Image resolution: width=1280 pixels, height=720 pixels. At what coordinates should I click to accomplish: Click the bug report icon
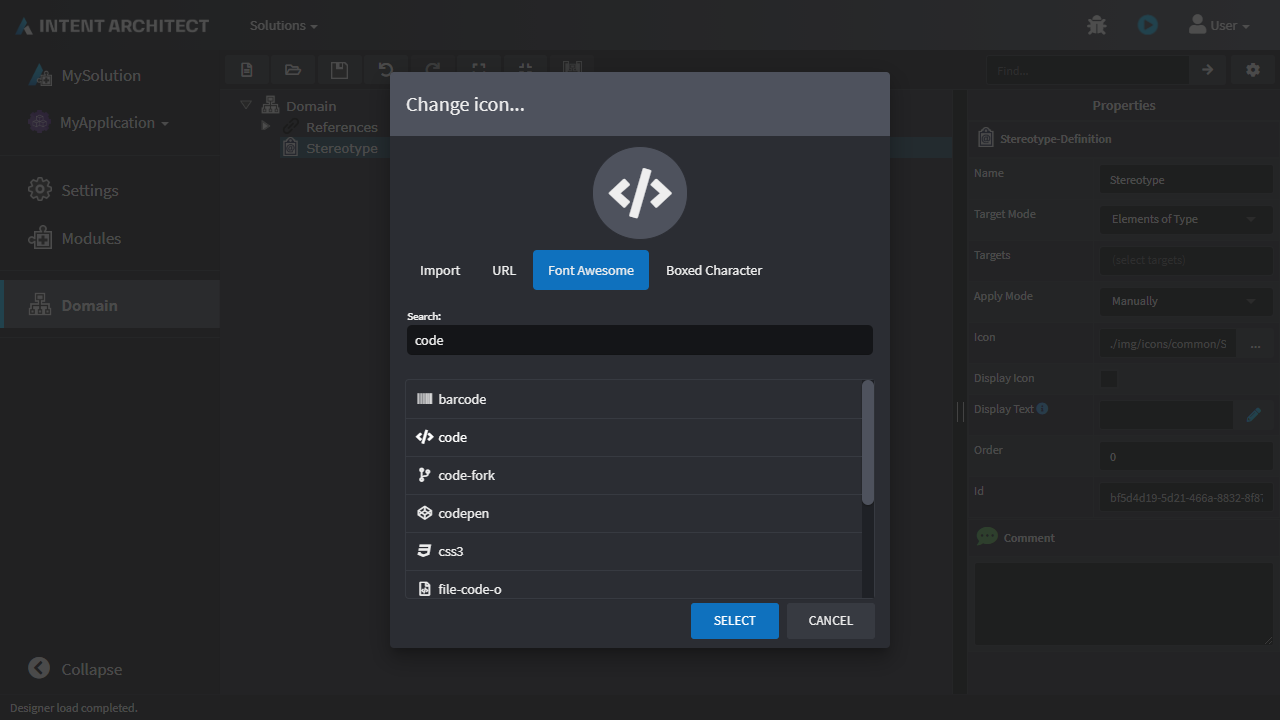pyautogui.click(x=1097, y=25)
